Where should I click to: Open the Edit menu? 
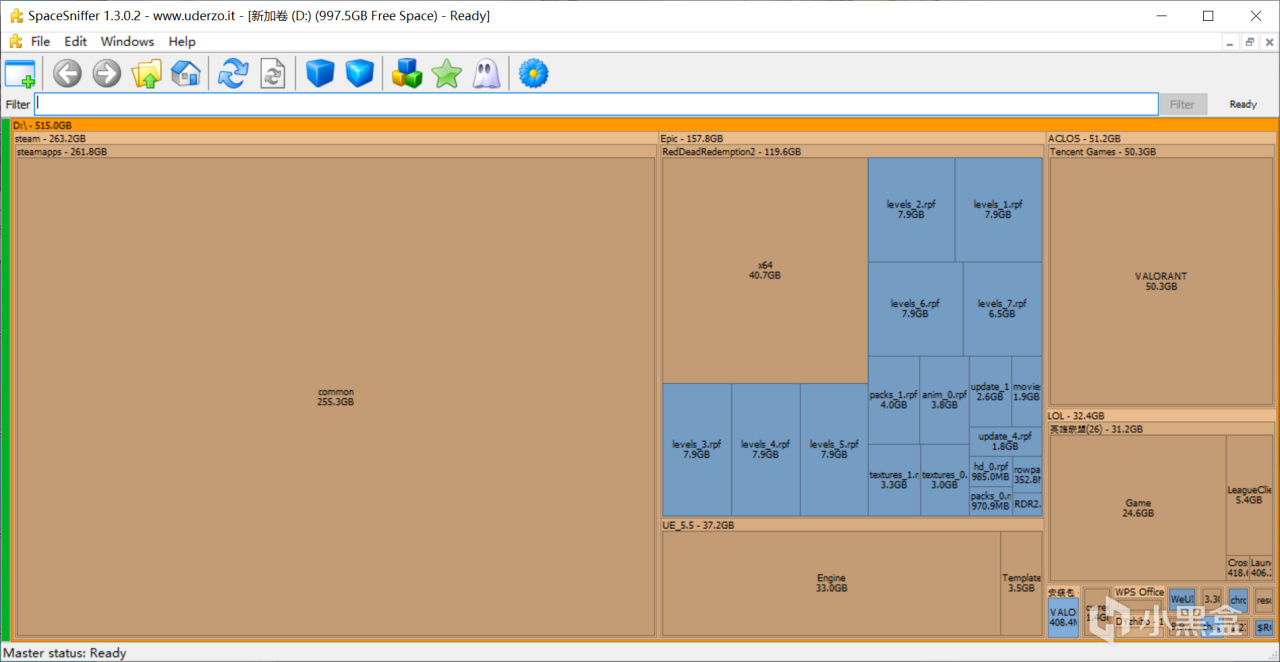75,41
